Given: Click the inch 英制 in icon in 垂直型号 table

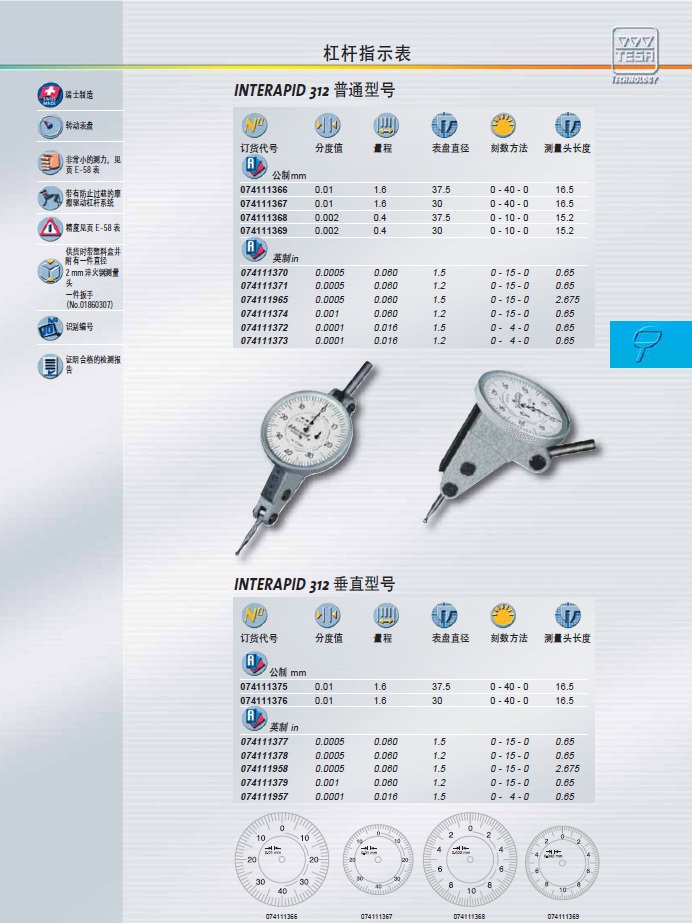Looking at the screenshot, I should (x=254, y=719).
